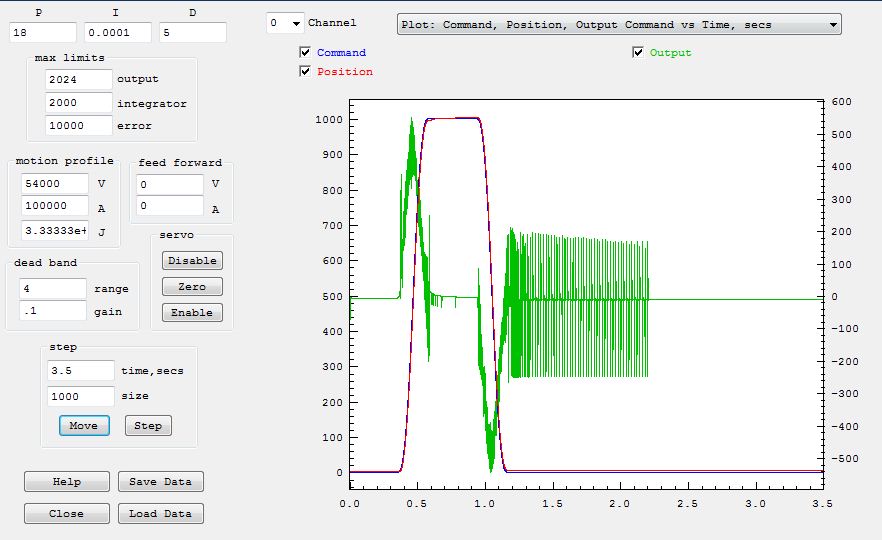882x540 pixels.
Task: Click the servo Zero button
Action: click(x=192, y=286)
